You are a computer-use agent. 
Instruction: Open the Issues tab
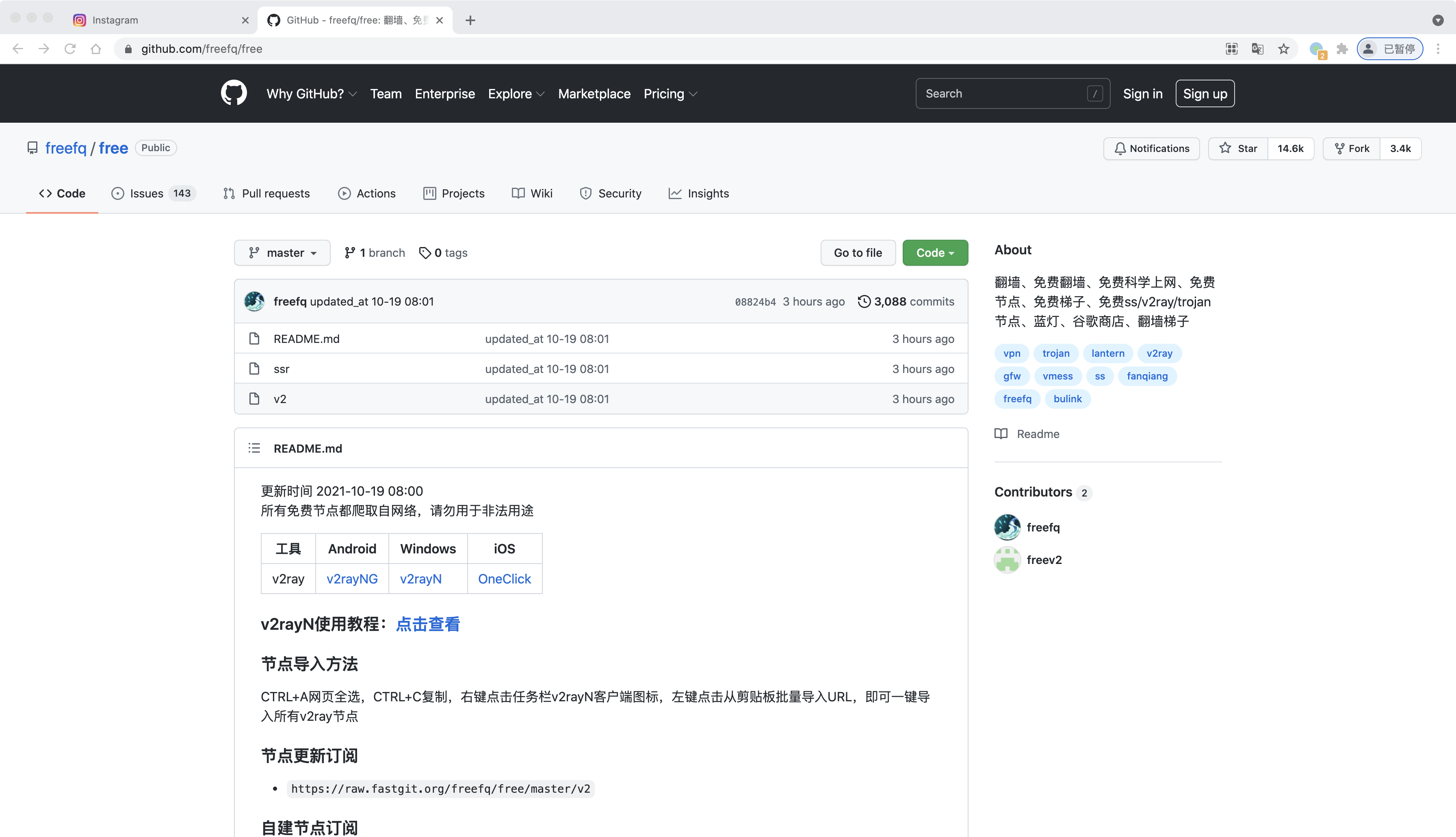154,193
